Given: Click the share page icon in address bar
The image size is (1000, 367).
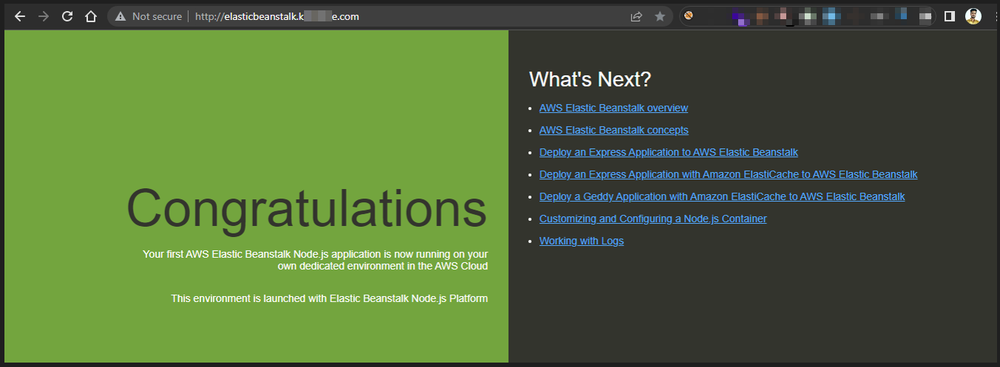Looking at the screenshot, I should [x=636, y=17].
